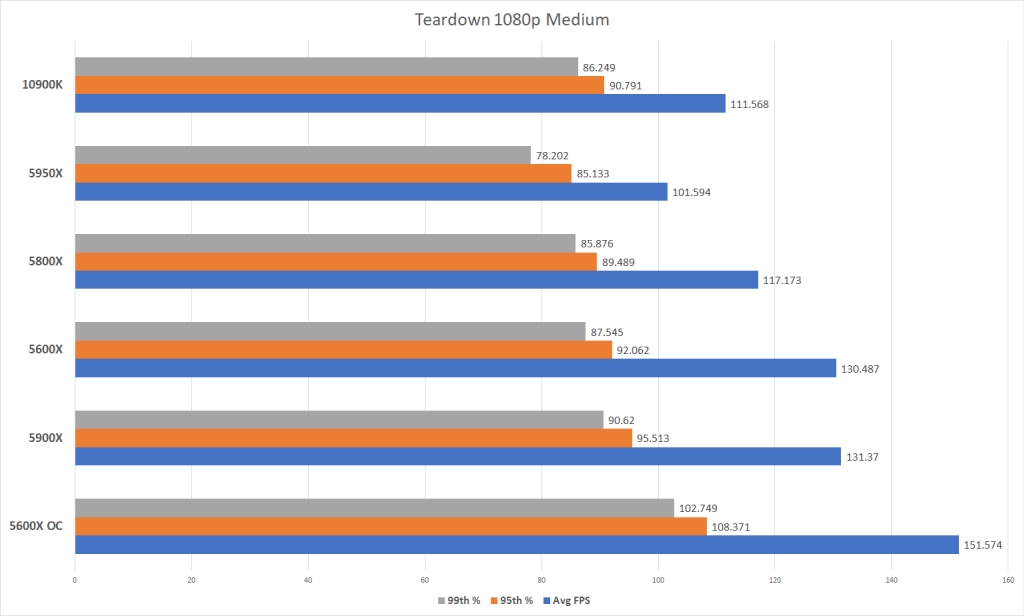Click the 5900X blue bar valued 131.37
1024x616 pixels.
coord(458,457)
